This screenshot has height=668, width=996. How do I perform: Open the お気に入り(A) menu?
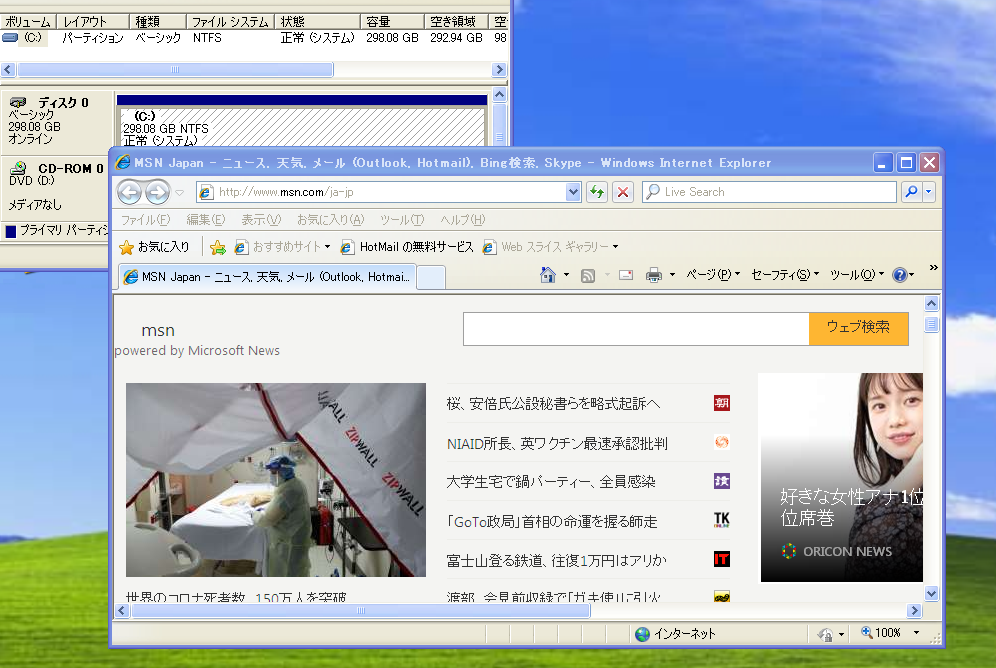click(330, 220)
